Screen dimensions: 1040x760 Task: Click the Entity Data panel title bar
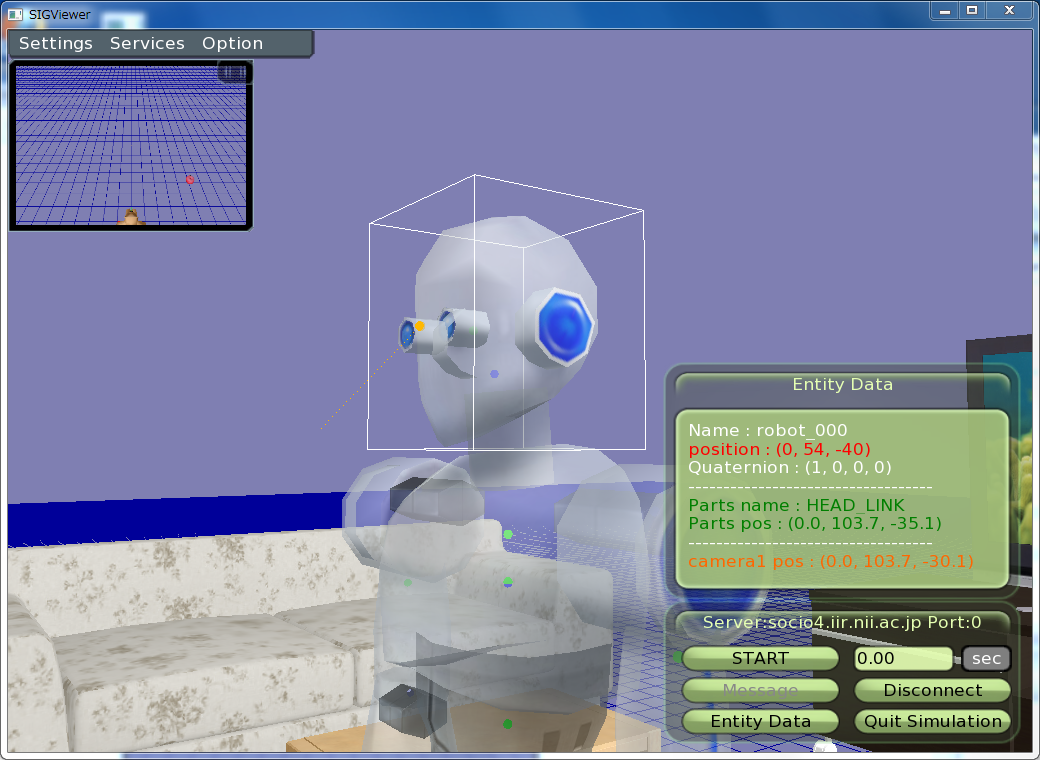[x=842, y=385]
